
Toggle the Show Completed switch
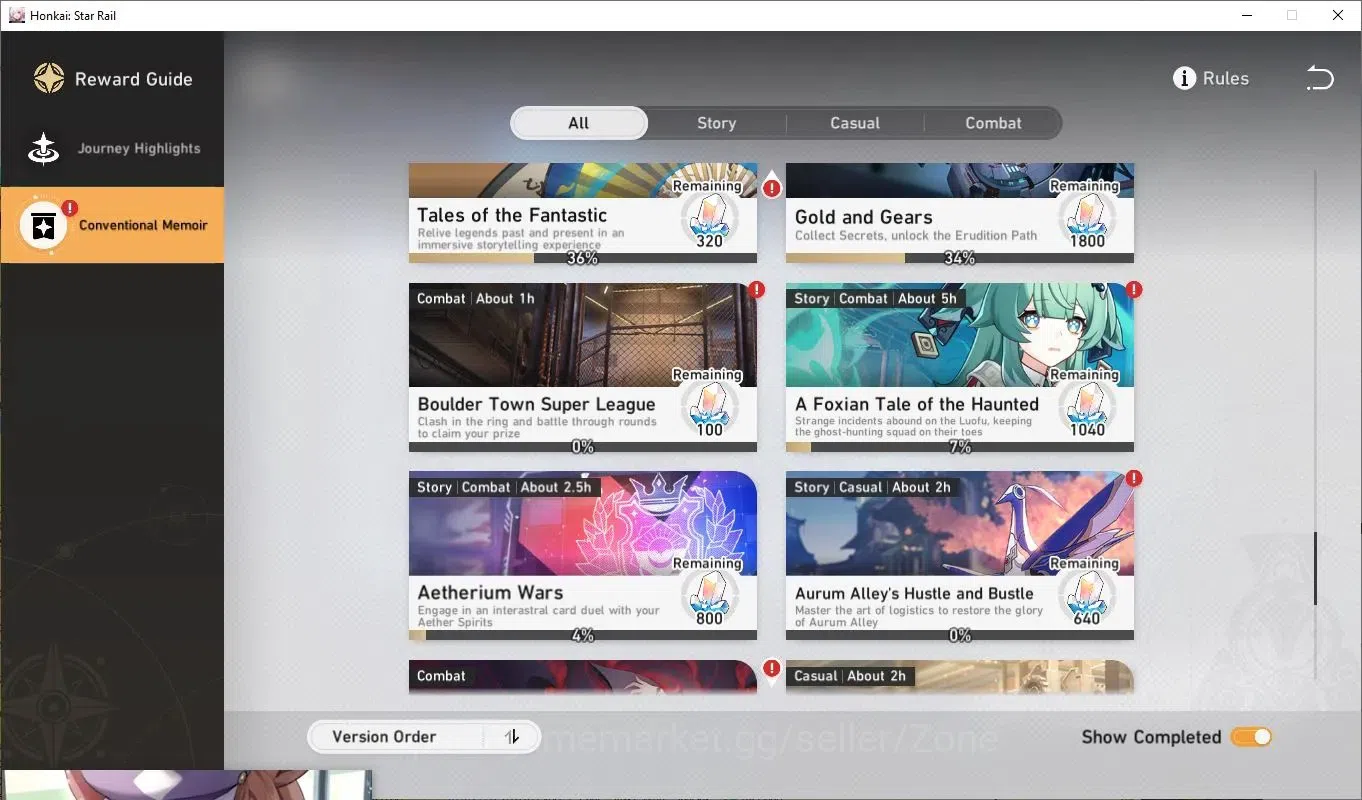(x=1251, y=737)
